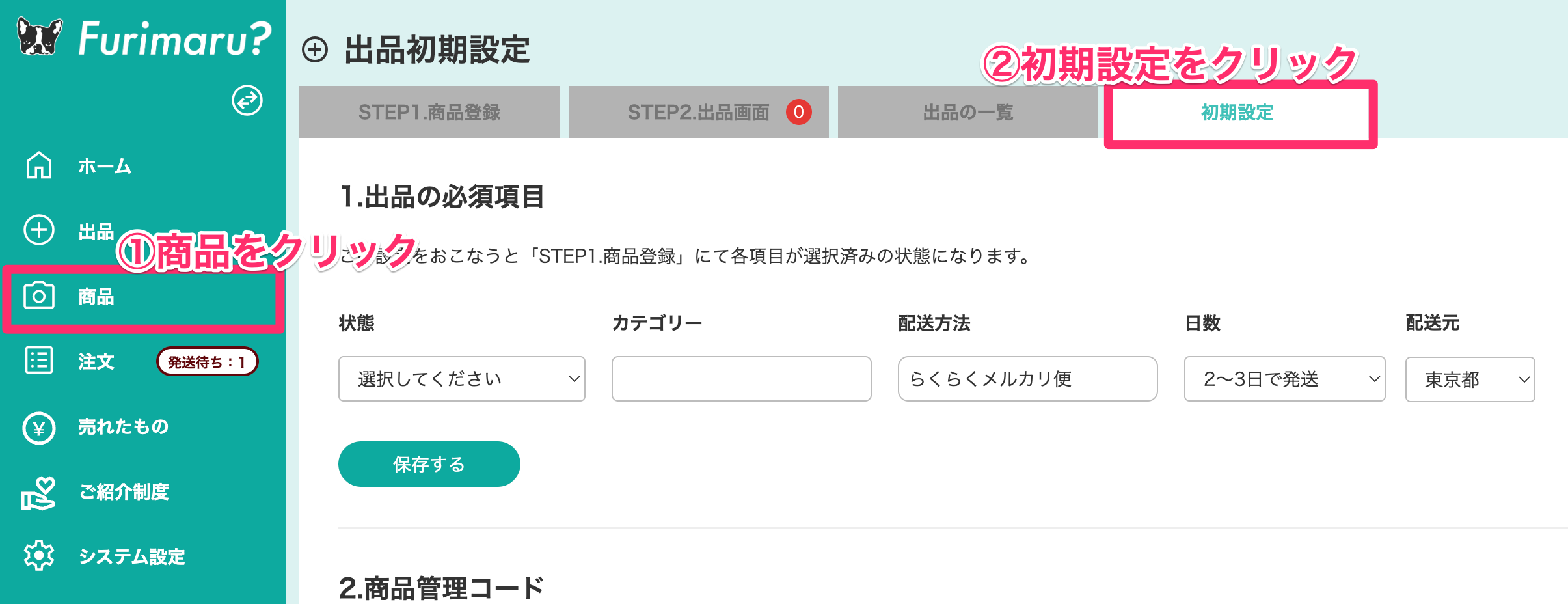Open the 注文 list icon
This screenshot has width=1568, height=604.
coord(39,360)
